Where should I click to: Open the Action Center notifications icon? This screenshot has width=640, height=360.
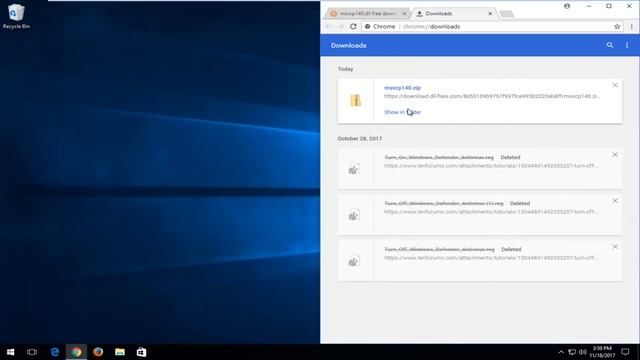625,352
